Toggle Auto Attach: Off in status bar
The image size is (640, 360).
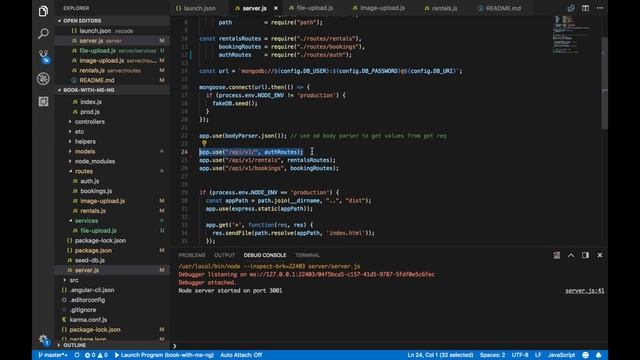click(241, 355)
